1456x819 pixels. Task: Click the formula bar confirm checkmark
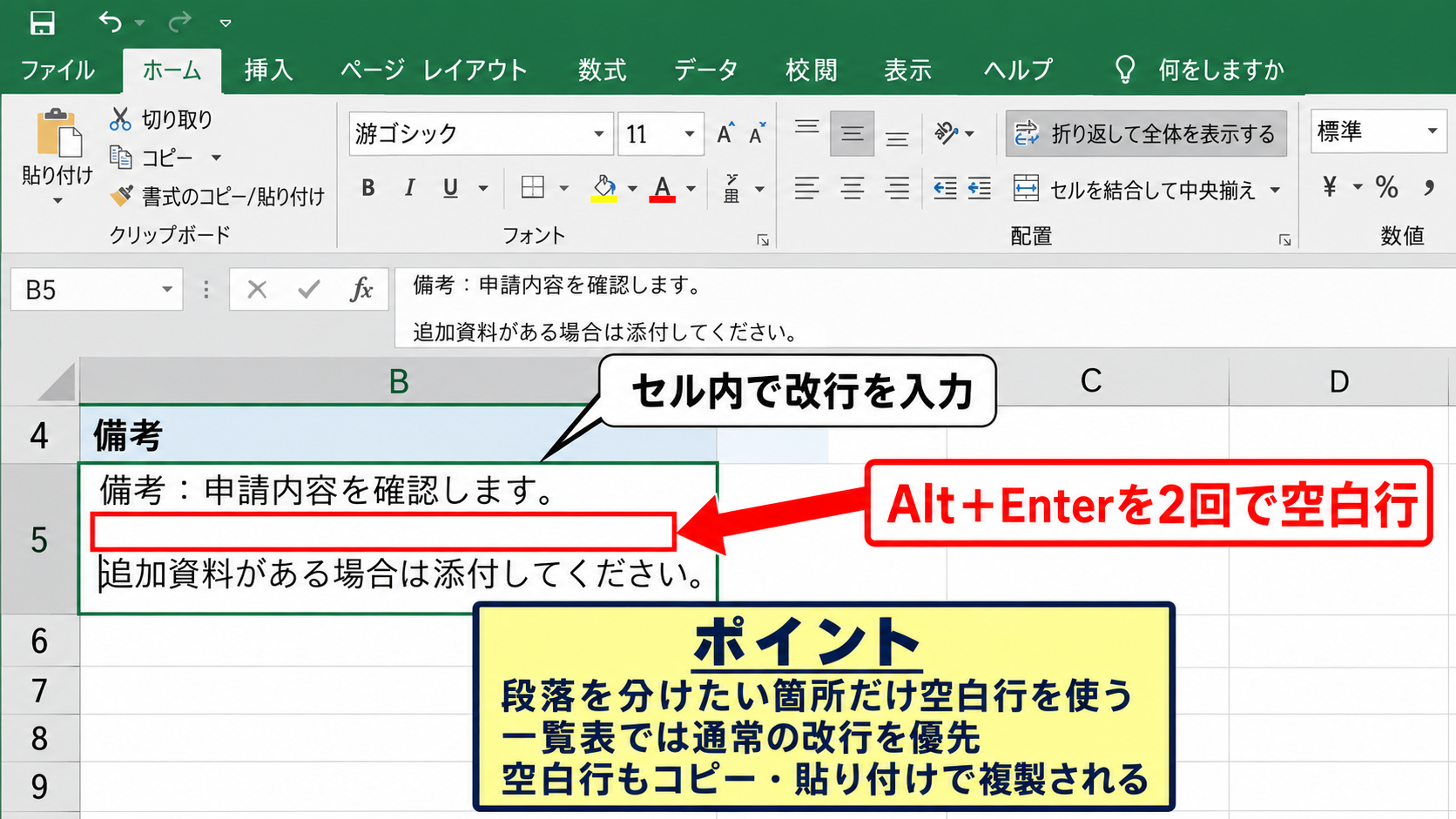pyautogui.click(x=308, y=289)
